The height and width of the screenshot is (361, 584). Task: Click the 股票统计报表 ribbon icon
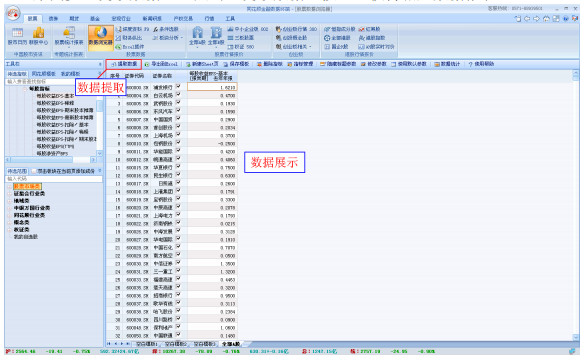[x=69, y=36]
